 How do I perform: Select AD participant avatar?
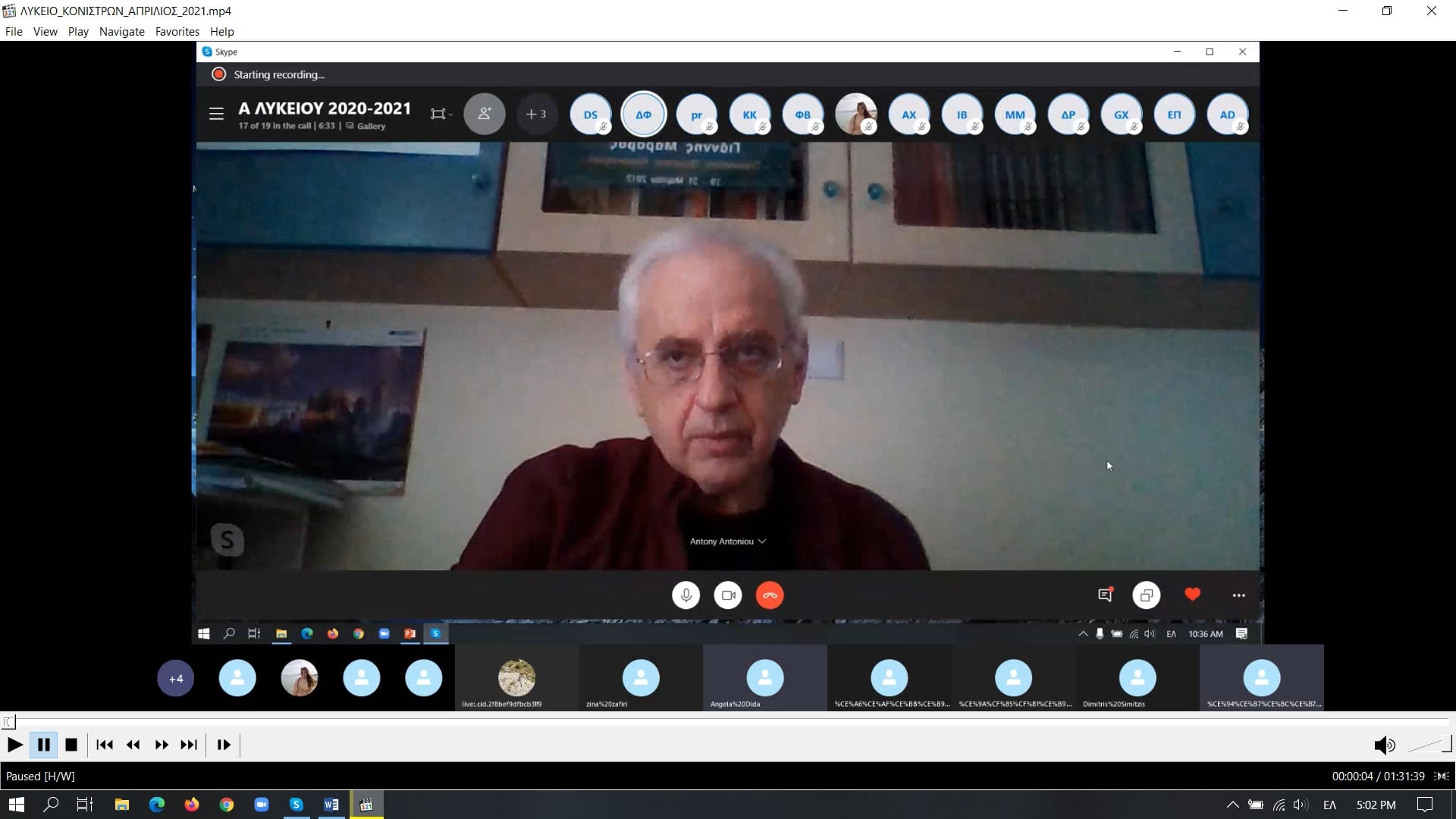coord(1228,115)
